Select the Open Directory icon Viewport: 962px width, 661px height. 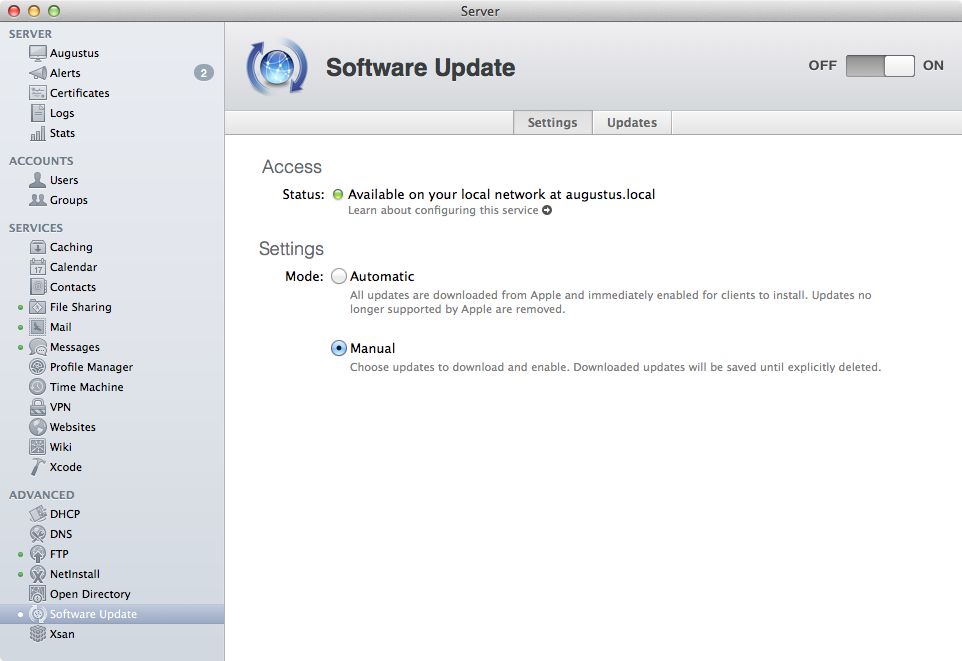point(37,594)
